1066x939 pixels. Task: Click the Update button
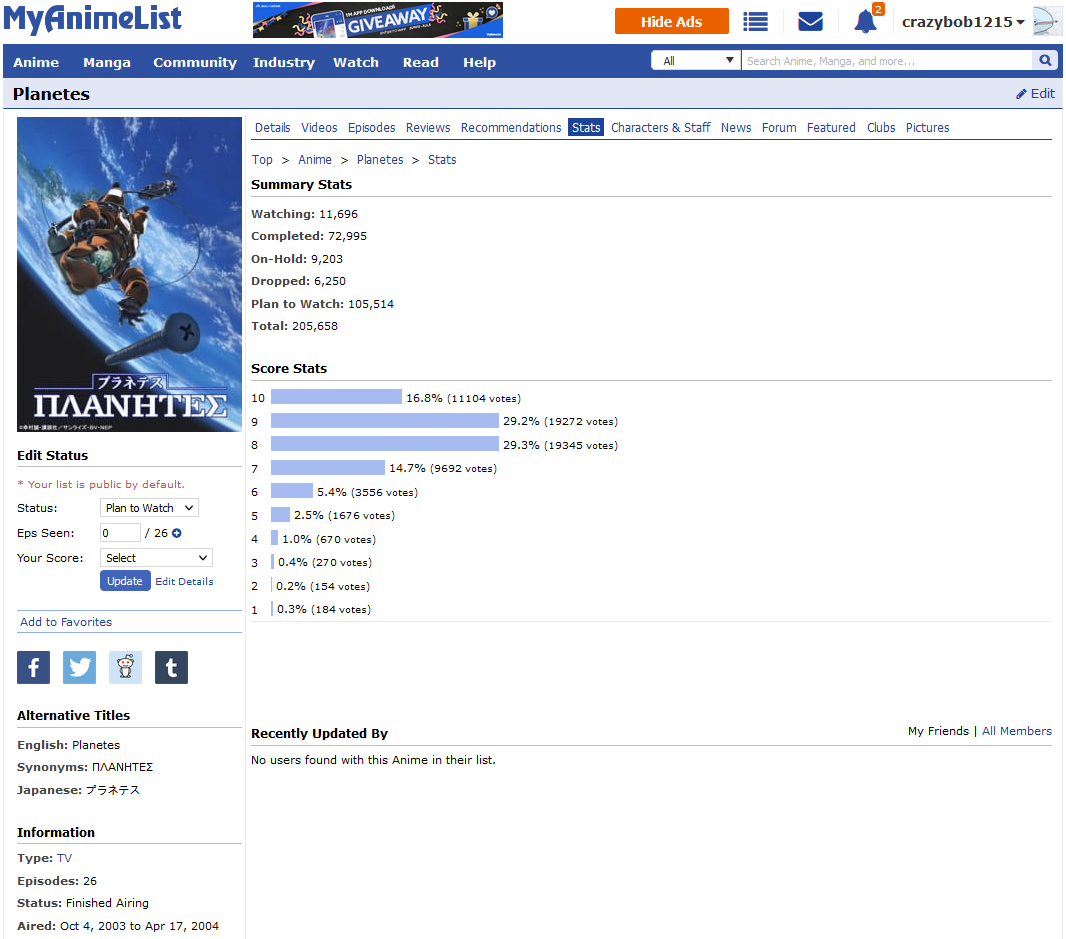coord(125,581)
